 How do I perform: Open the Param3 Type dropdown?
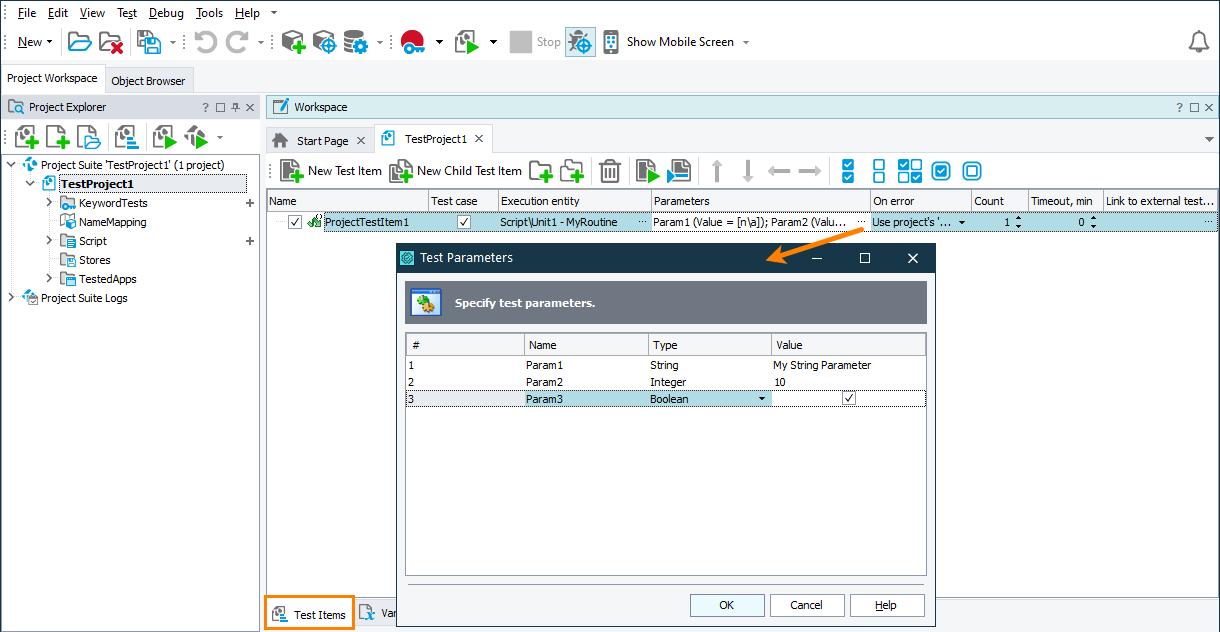point(762,398)
